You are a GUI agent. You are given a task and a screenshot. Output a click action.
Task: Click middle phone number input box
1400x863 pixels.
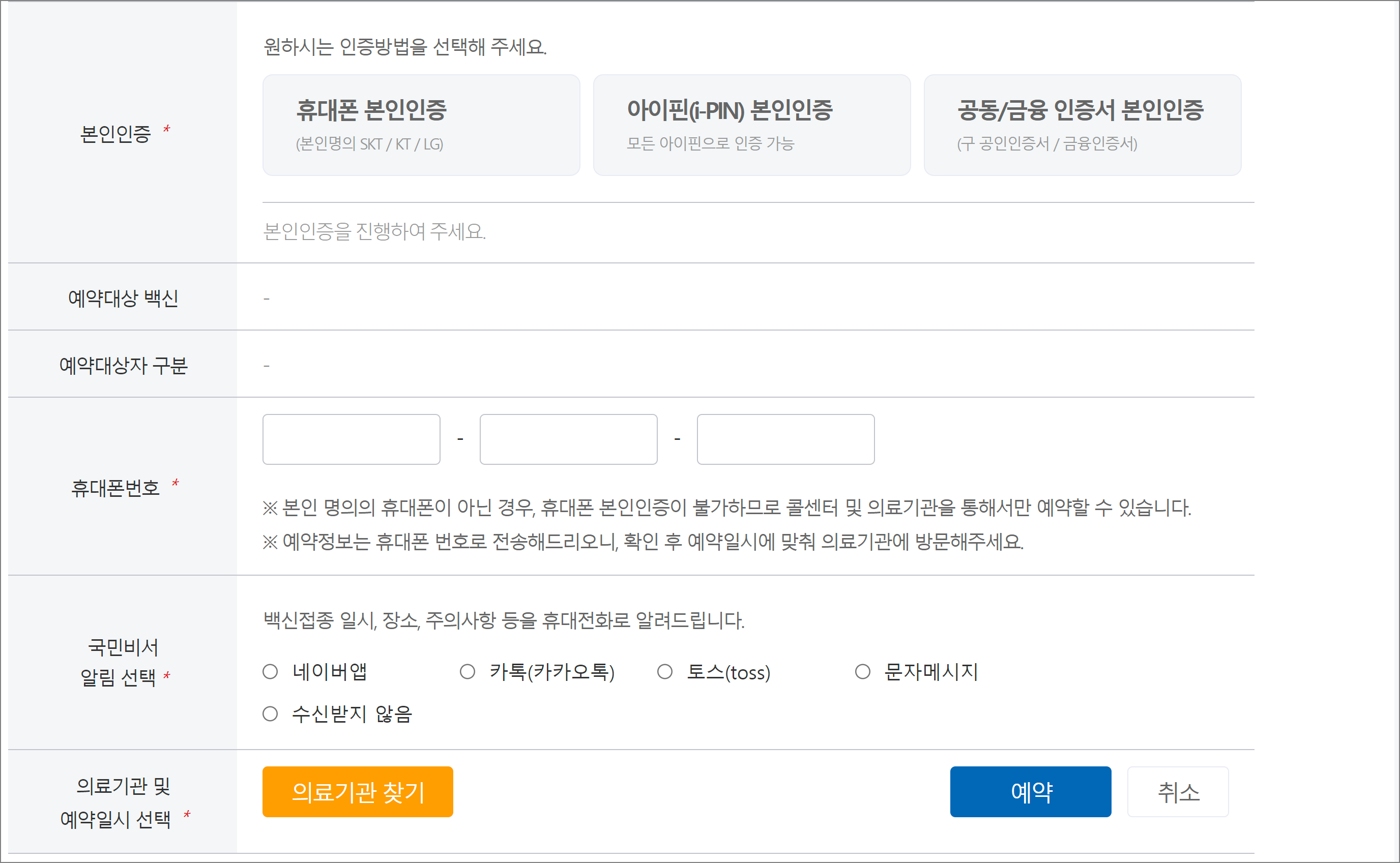[568, 439]
